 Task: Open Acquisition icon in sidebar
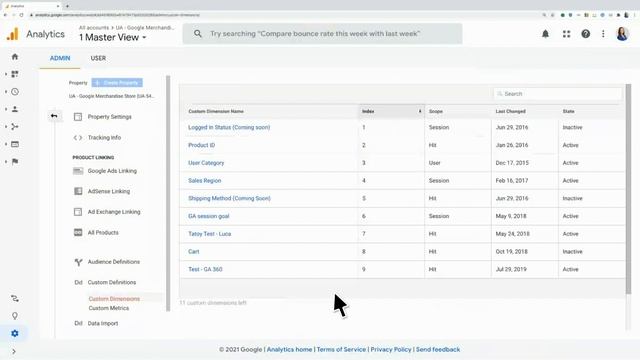[15, 127]
